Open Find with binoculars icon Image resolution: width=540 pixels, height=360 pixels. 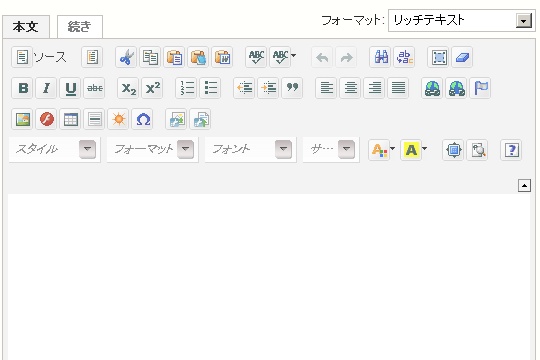click(380, 57)
